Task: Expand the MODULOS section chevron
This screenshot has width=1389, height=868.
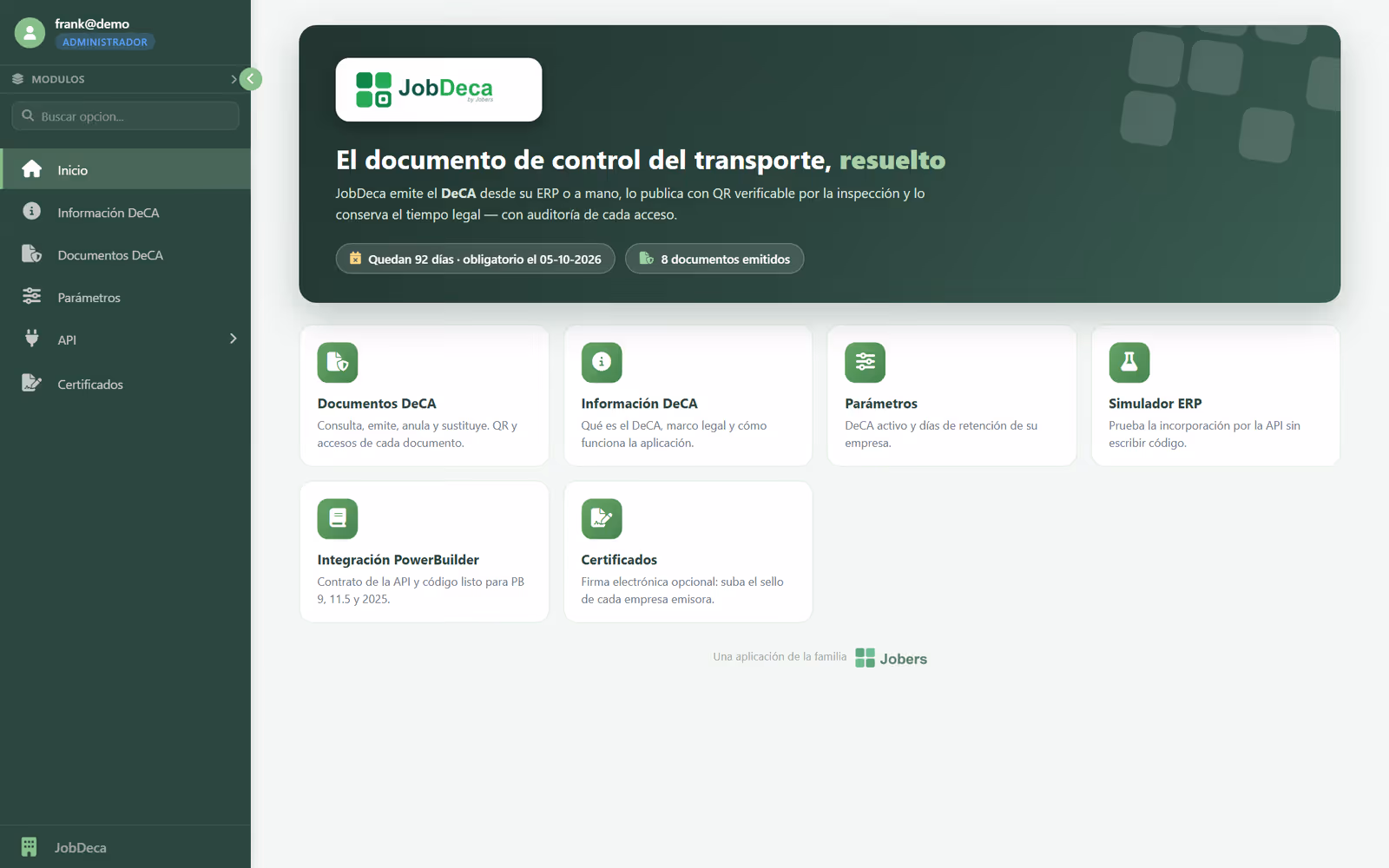Action: [x=234, y=79]
